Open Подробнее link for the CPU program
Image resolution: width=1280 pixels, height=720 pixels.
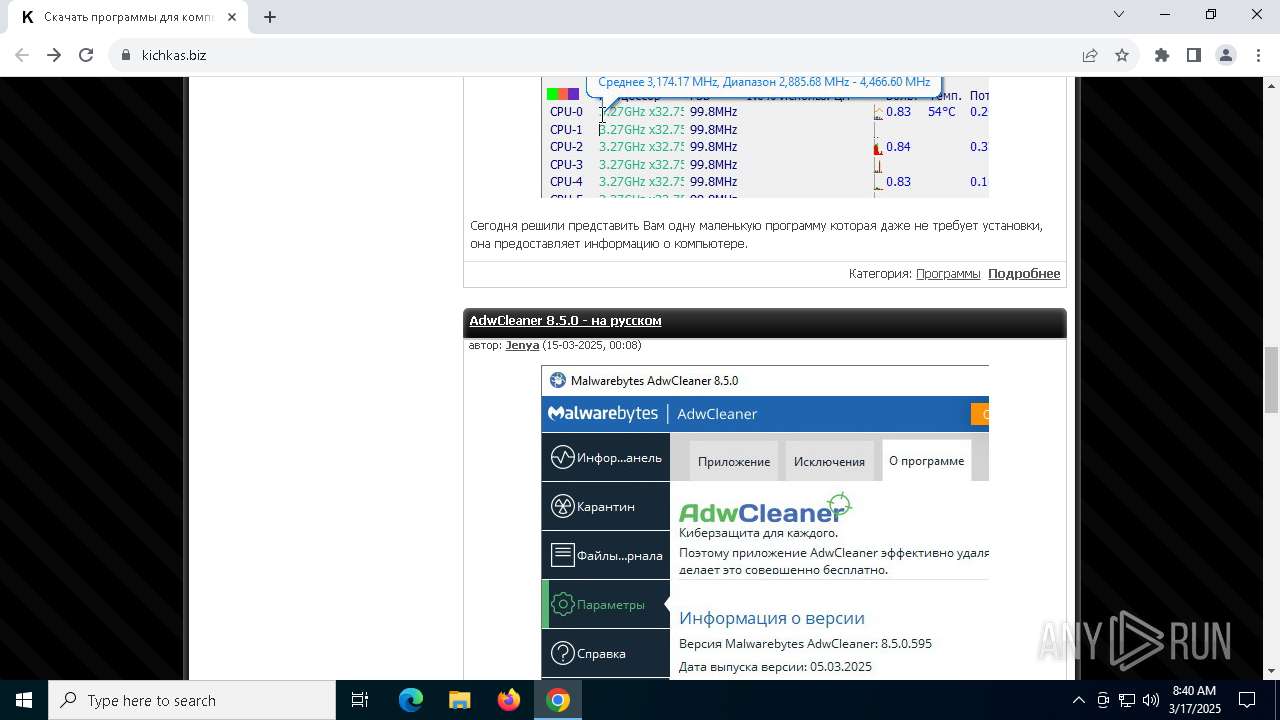(x=1024, y=273)
